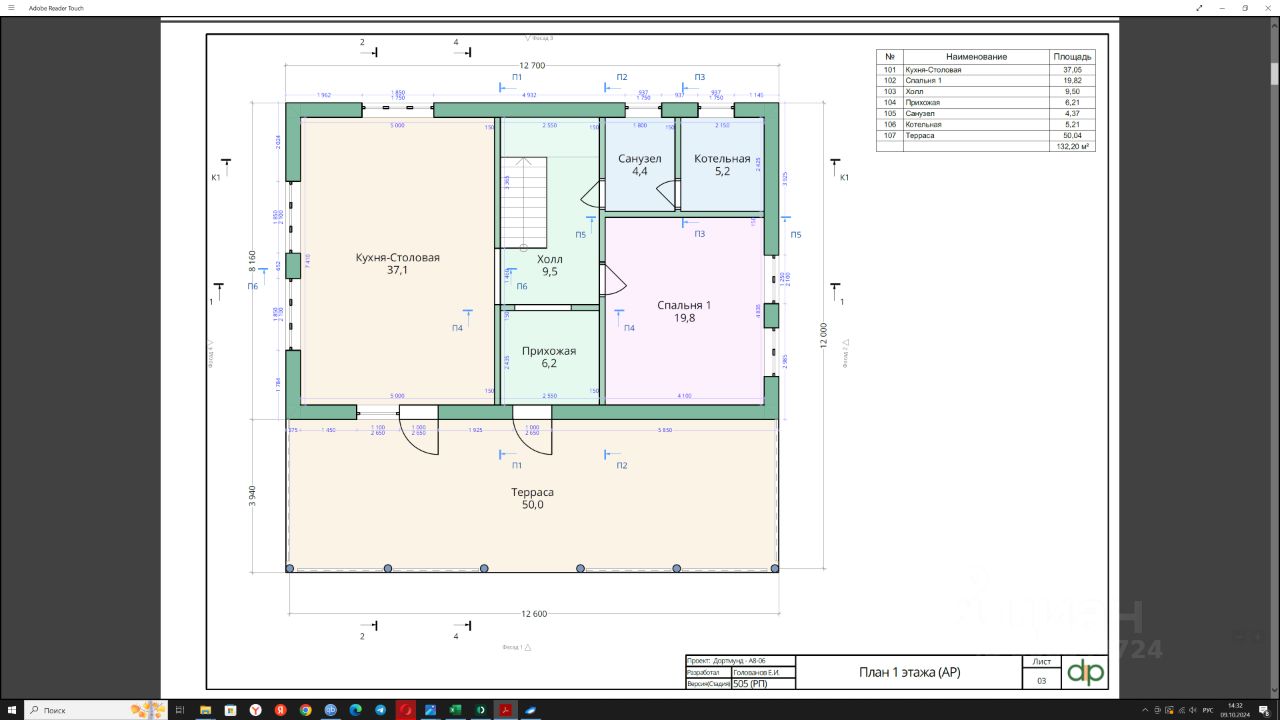Open Telegram from the taskbar
Viewport: 1280px width, 720px height.
(381, 710)
